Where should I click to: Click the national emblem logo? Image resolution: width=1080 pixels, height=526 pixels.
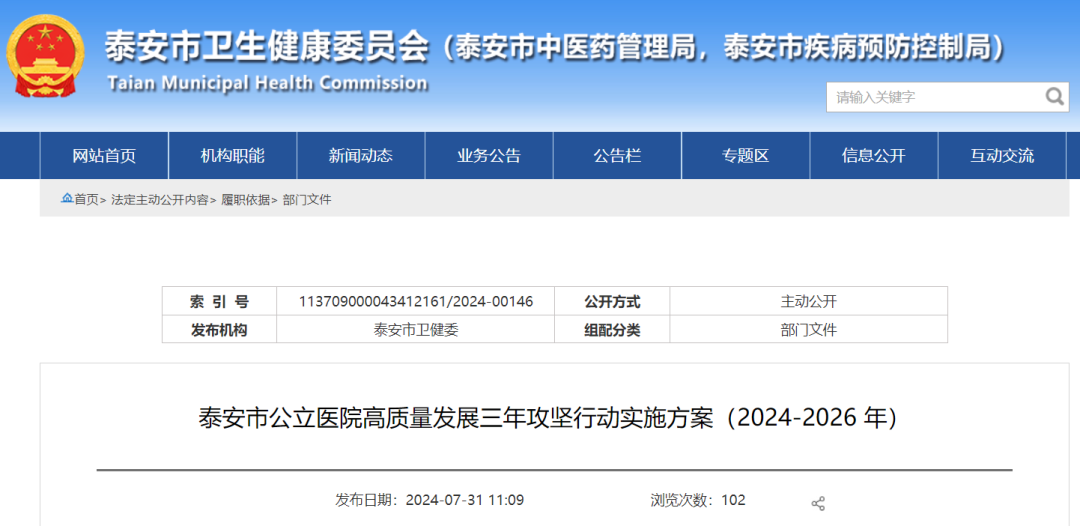click(45, 56)
